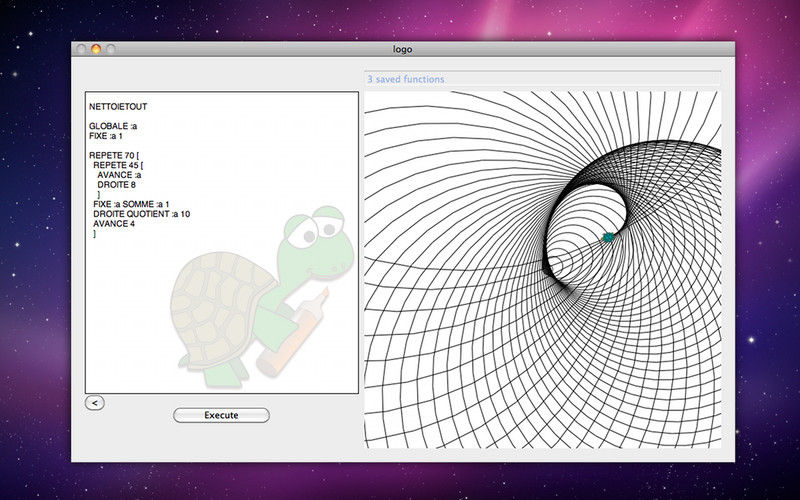This screenshot has height=500, width=800.
Task: Click the DROITE 8 line
Action: 116,184
